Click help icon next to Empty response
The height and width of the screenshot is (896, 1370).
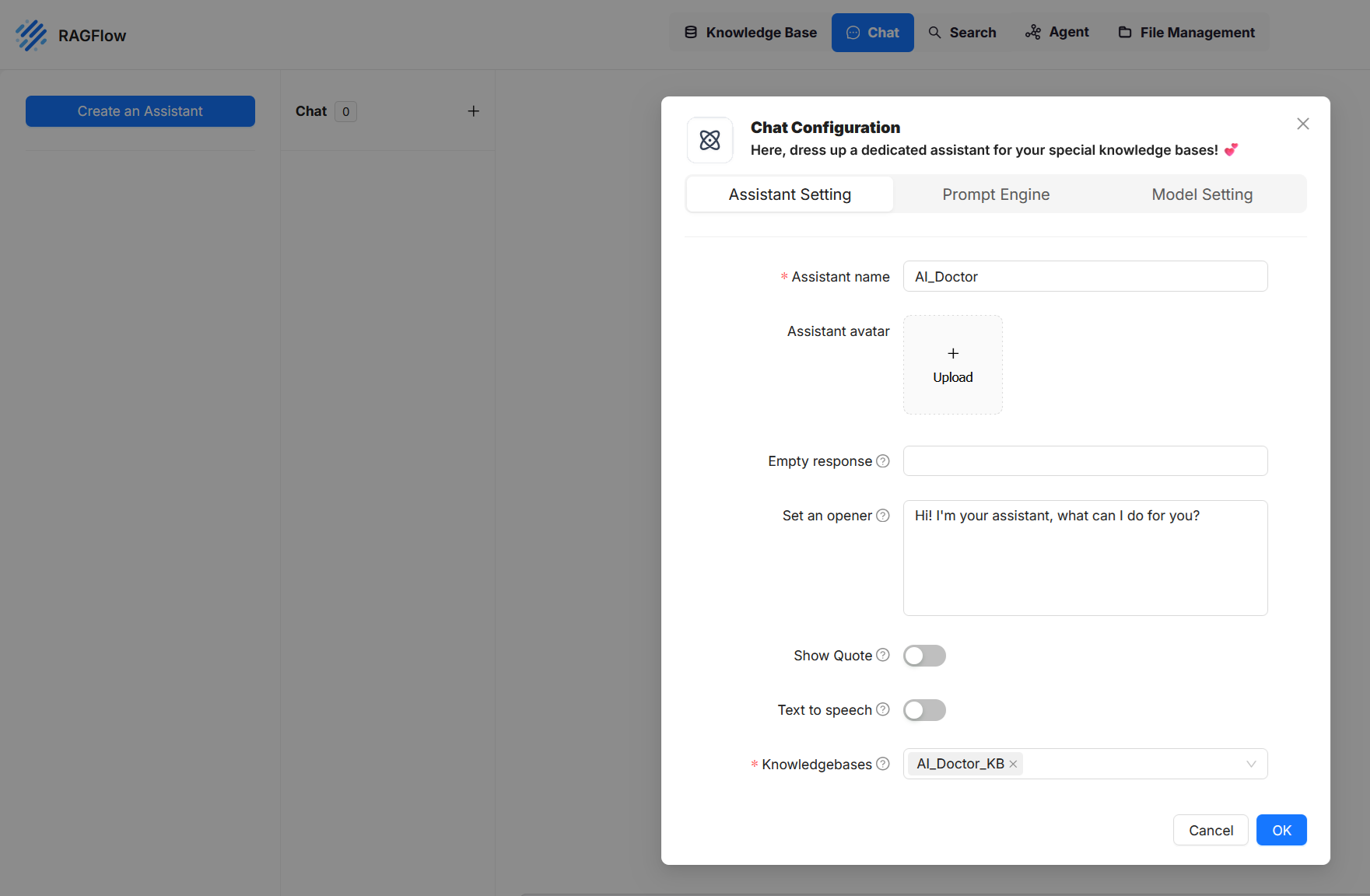coord(883,461)
